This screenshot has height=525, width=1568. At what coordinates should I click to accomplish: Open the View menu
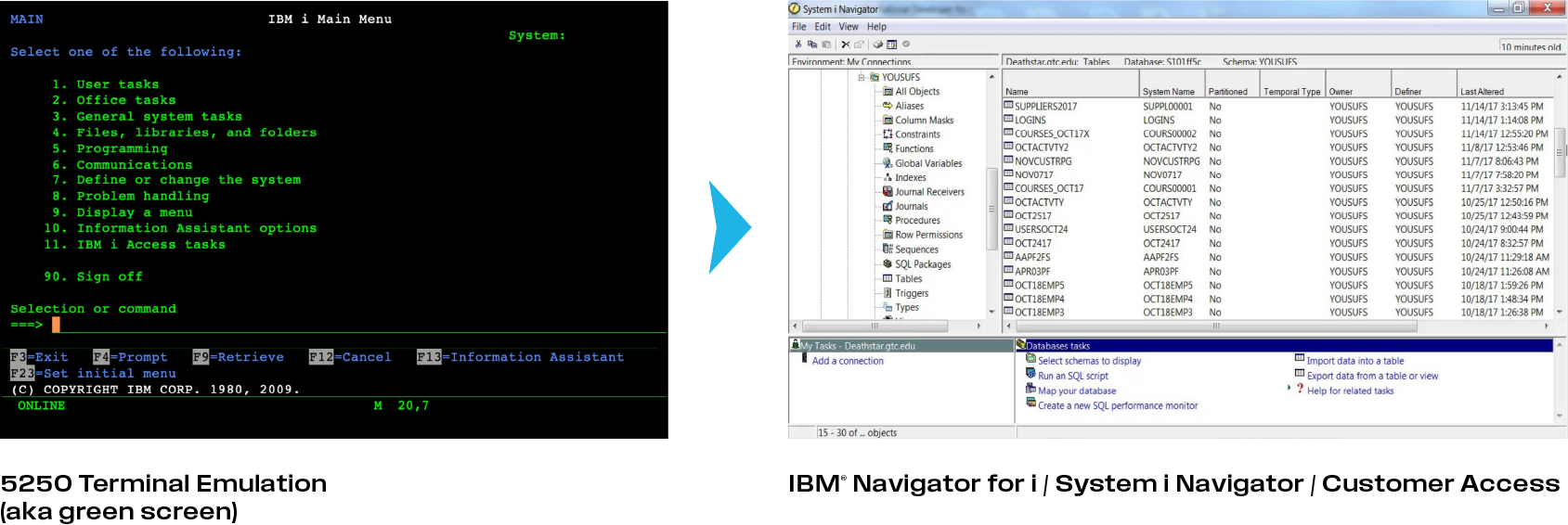[x=849, y=27]
